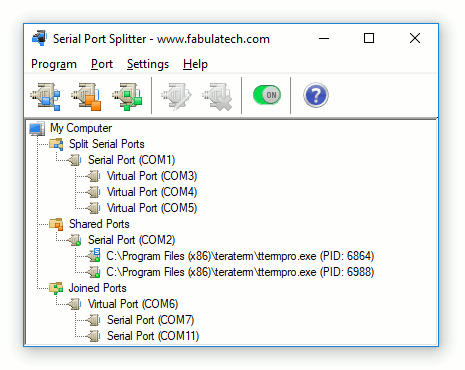Screen dimensions: 465x370
Task: Click the connector icon beside Virtual Port (COM6)
Action: 75,304
